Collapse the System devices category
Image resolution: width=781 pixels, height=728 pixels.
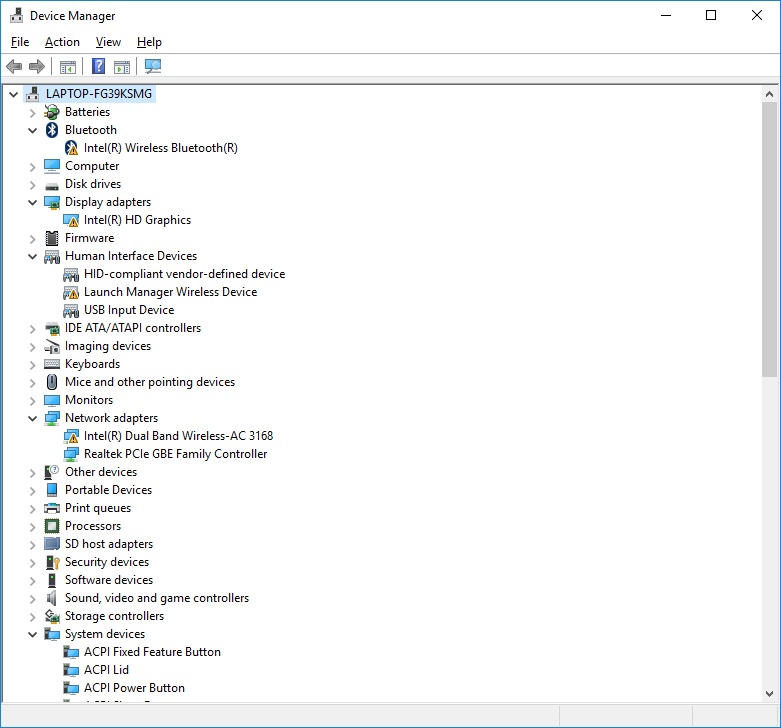click(32, 634)
